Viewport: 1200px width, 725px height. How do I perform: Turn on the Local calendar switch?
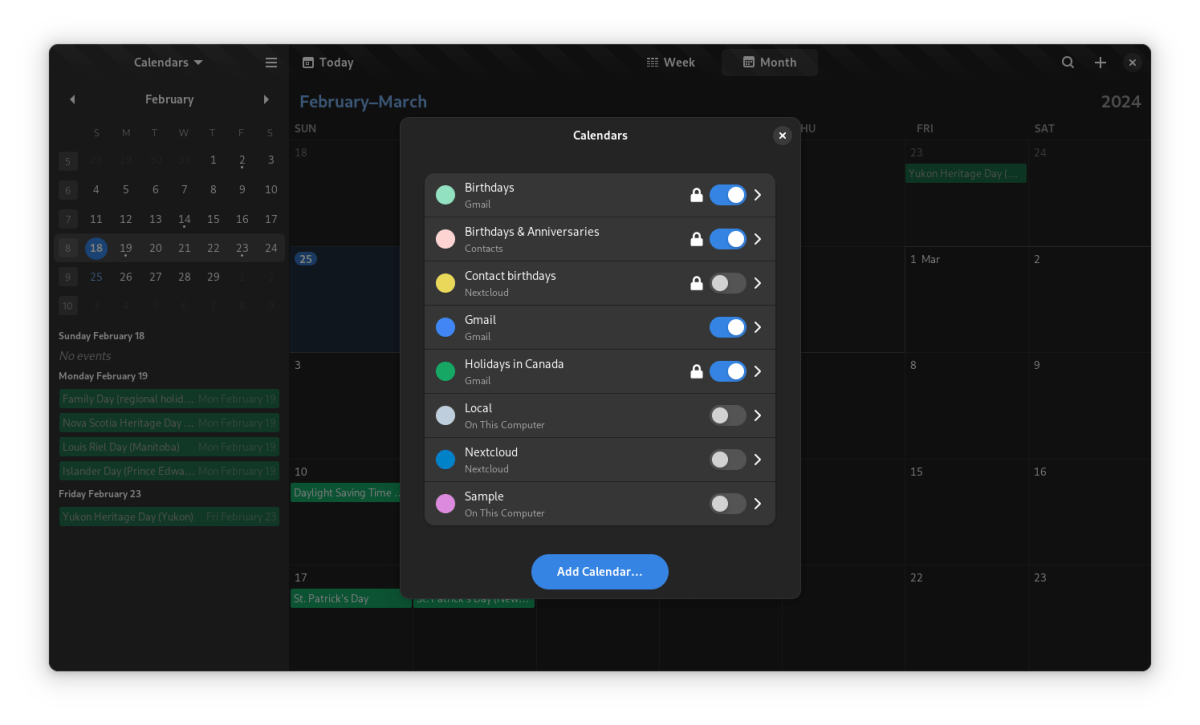(728, 415)
